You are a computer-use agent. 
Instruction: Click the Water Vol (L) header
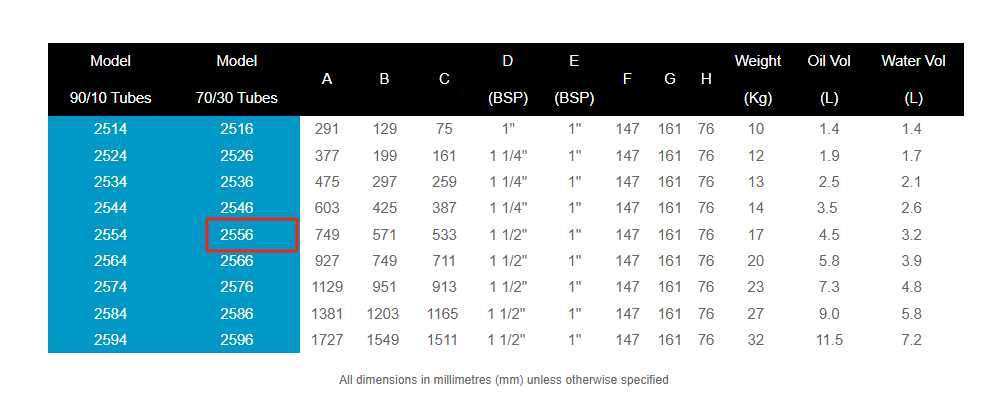click(x=913, y=79)
